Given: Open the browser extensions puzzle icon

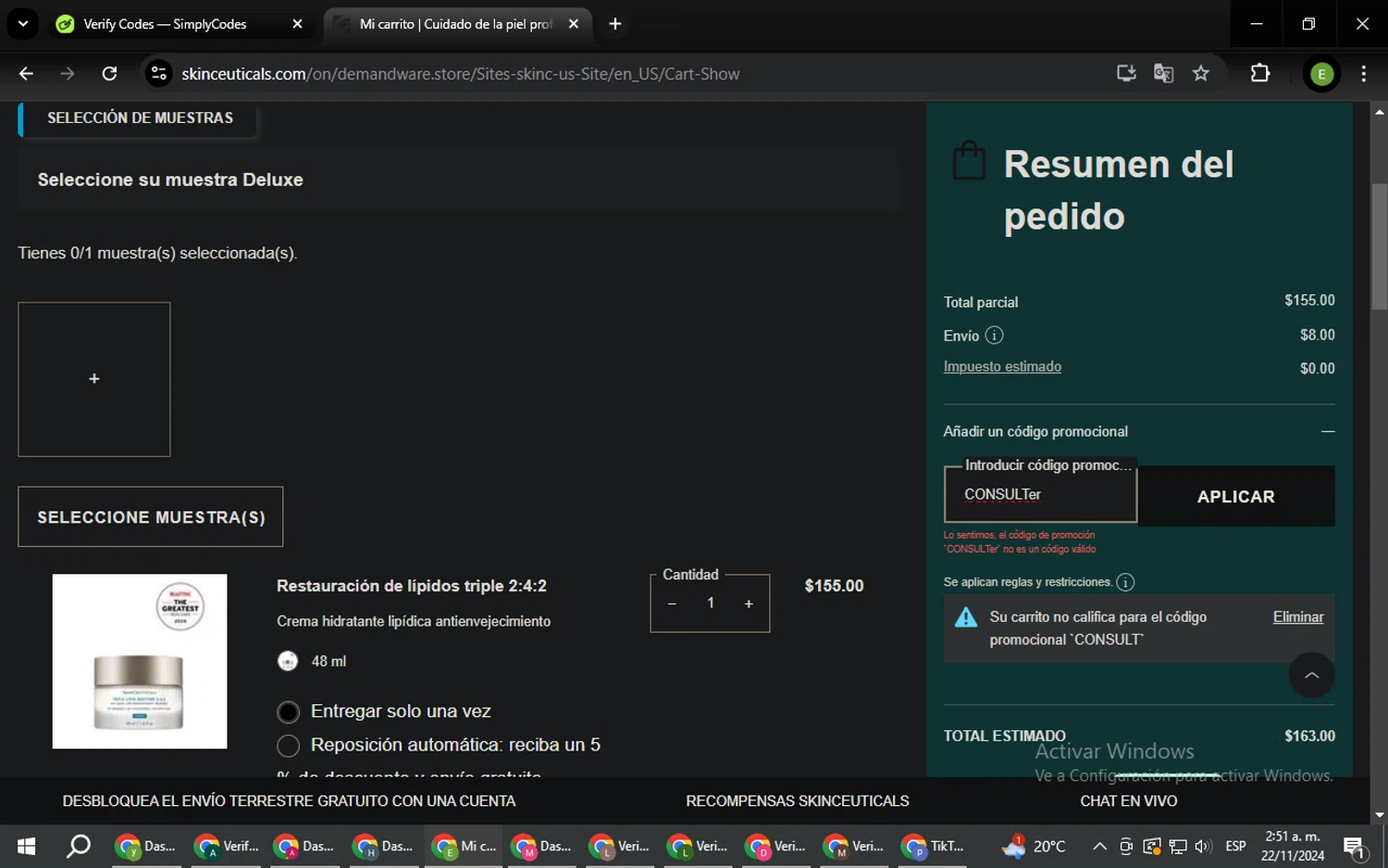Looking at the screenshot, I should point(1259,74).
